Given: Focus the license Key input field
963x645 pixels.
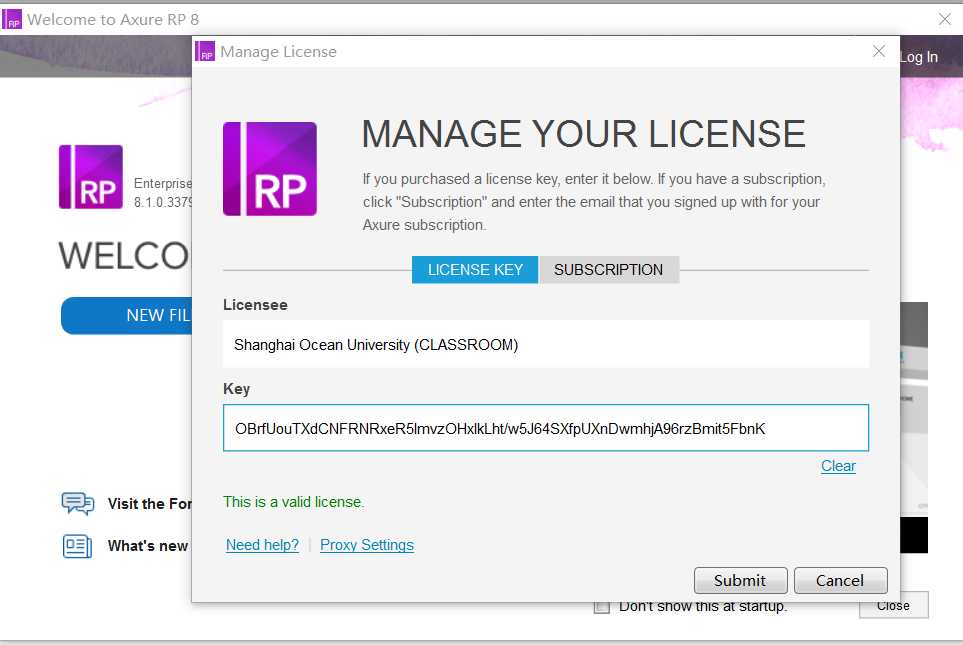Looking at the screenshot, I should (x=546, y=428).
